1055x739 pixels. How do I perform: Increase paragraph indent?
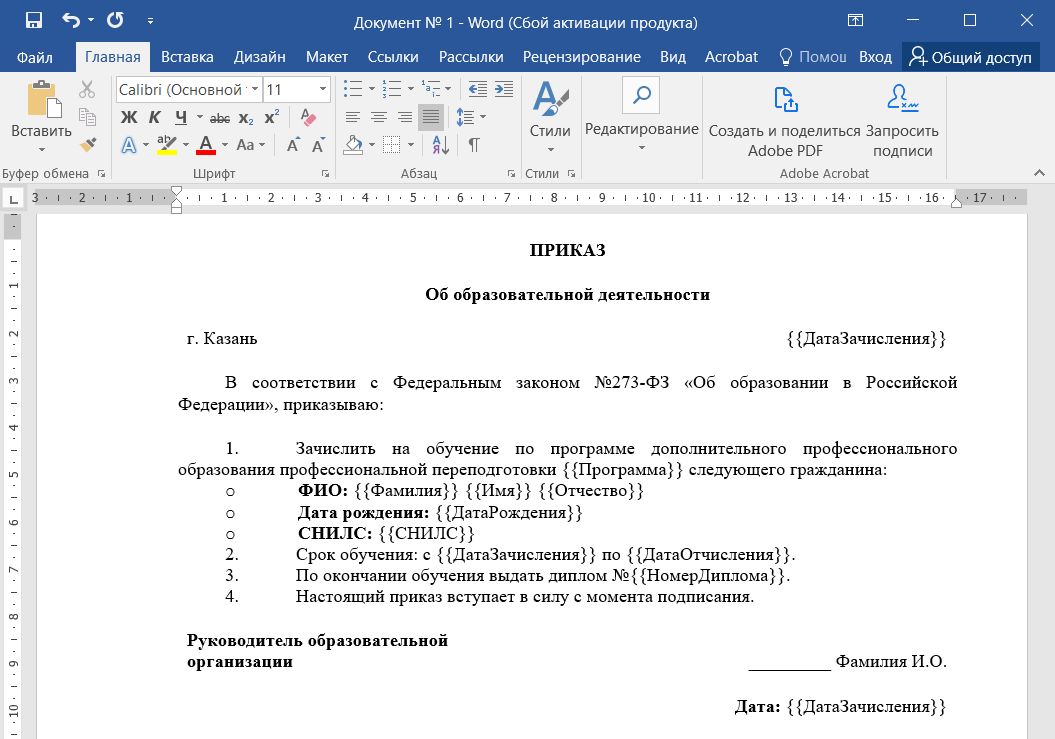(504, 89)
